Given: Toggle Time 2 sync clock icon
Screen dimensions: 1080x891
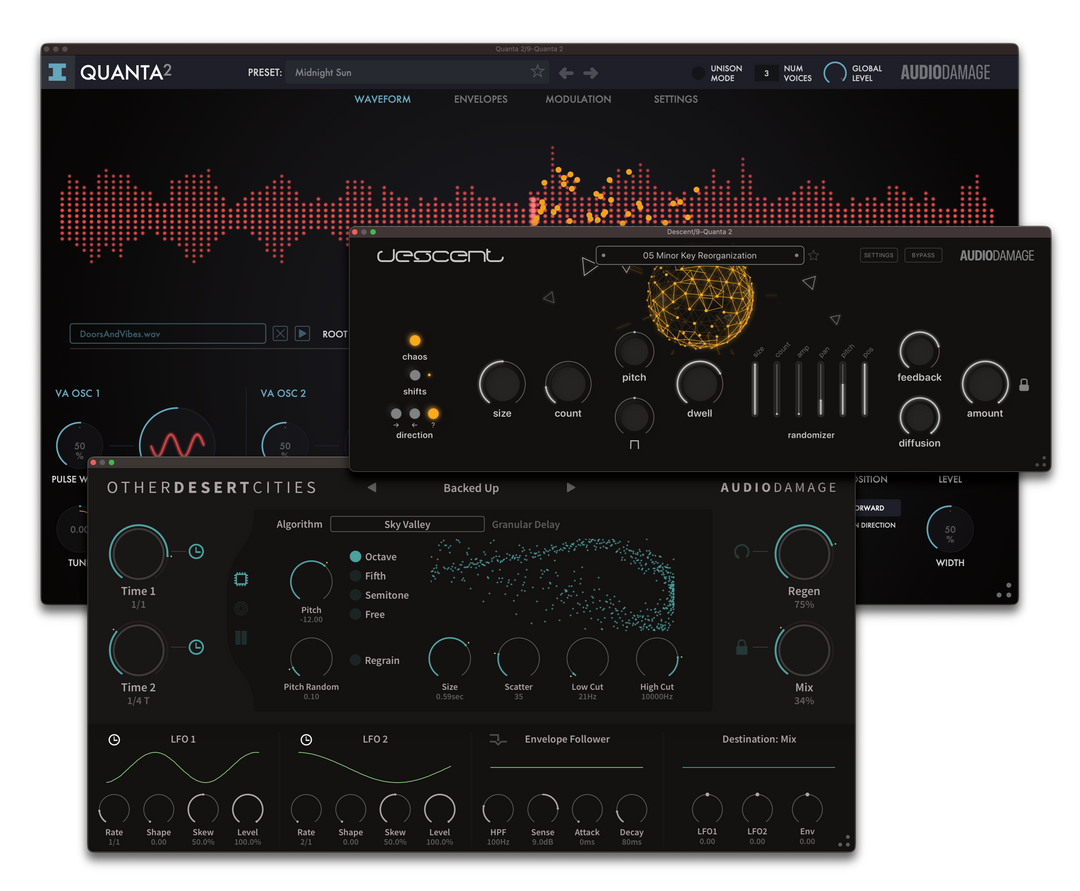Looking at the screenshot, I should click(196, 647).
